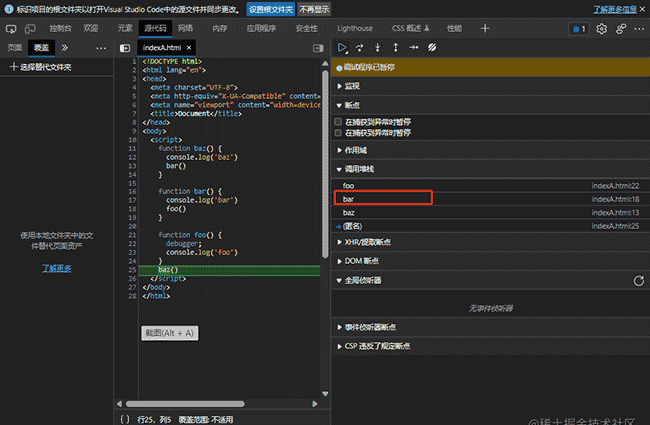Image resolution: width=650 pixels, height=425 pixels.
Task: Open the issues counter badge showing 1
Action: click(x=579, y=29)
